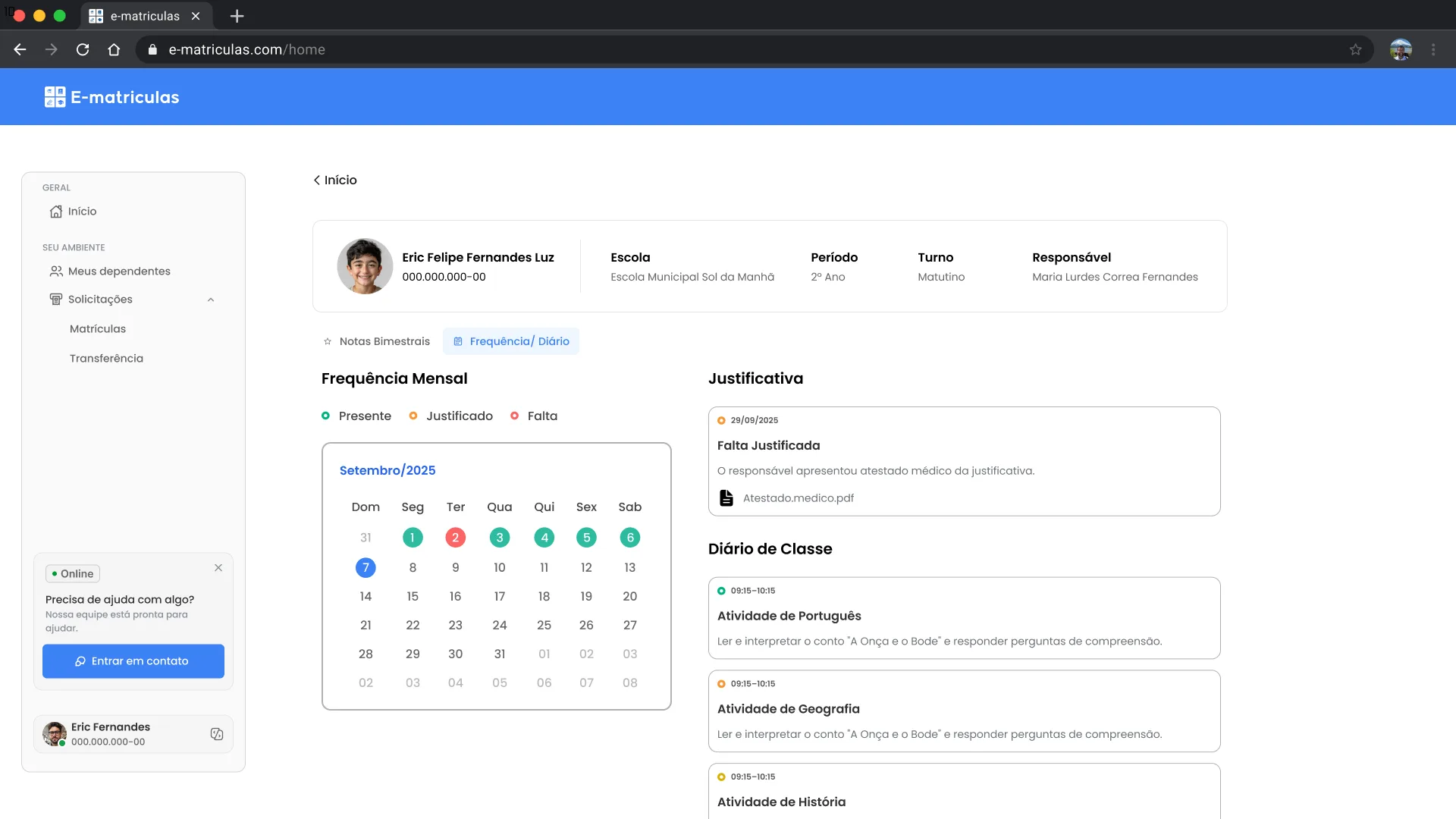Click the browser back arrow
Screen dimensions: 1456x819
[20, 49]
